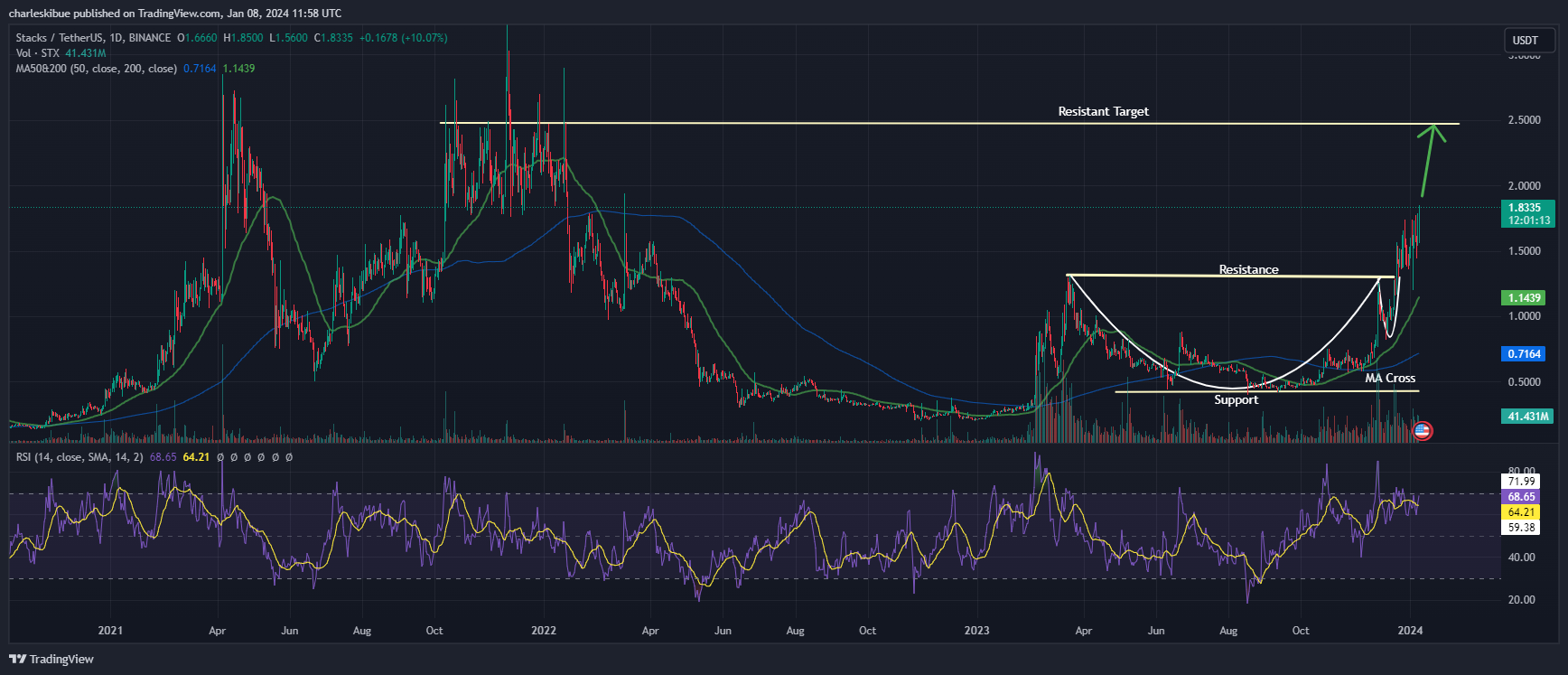Click the purple 68.65 RSI axis tag
The image size is (1568, 675).
click(x=1521, y=497)
